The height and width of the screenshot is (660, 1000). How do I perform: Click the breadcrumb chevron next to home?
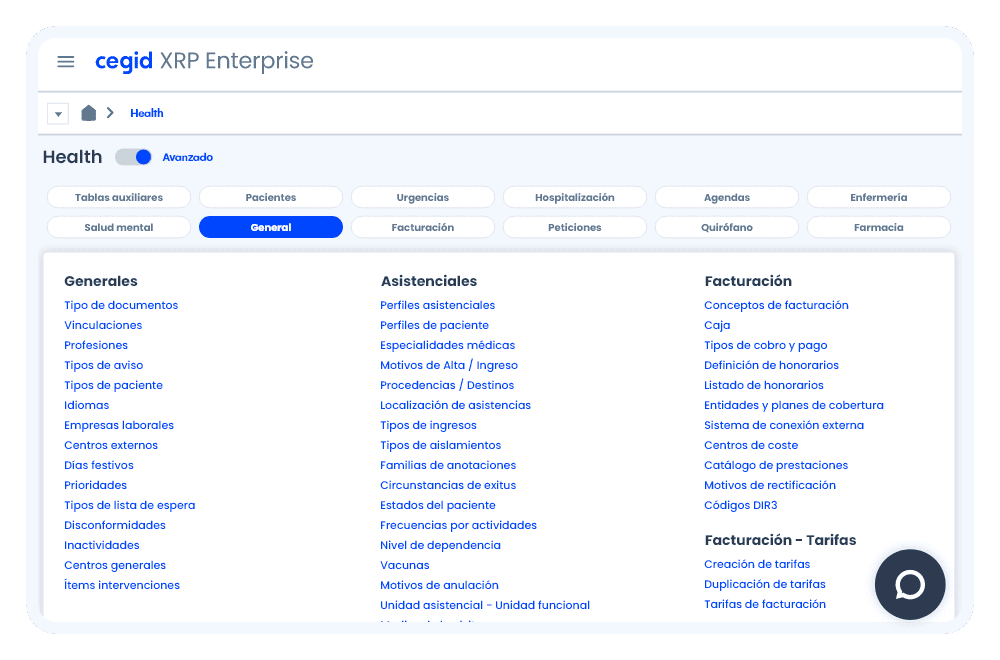click(x=110, y=113)
